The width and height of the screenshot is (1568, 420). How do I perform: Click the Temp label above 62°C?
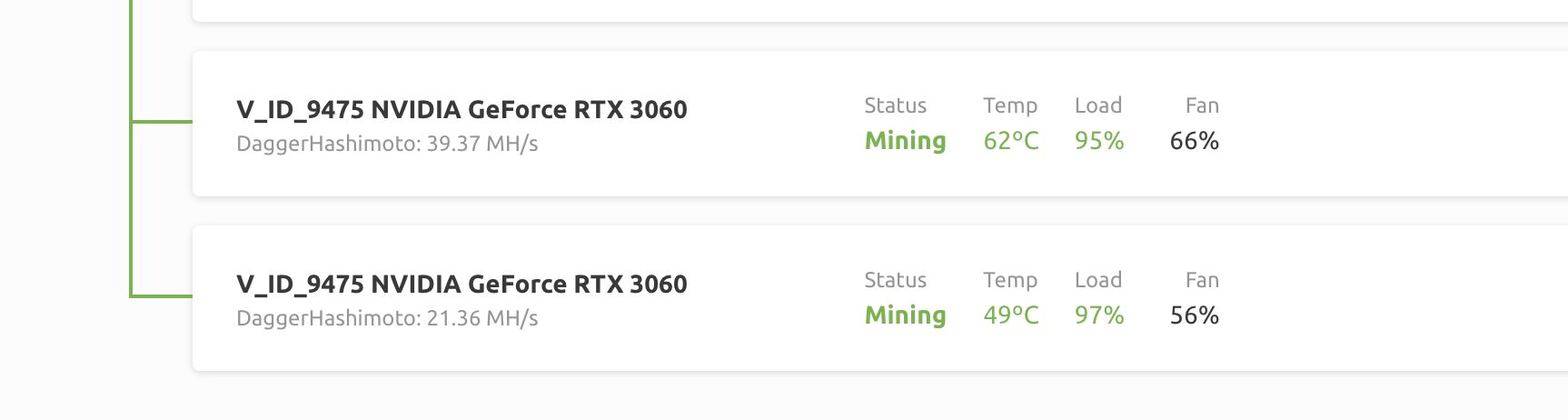click(x=1010, y=105)
